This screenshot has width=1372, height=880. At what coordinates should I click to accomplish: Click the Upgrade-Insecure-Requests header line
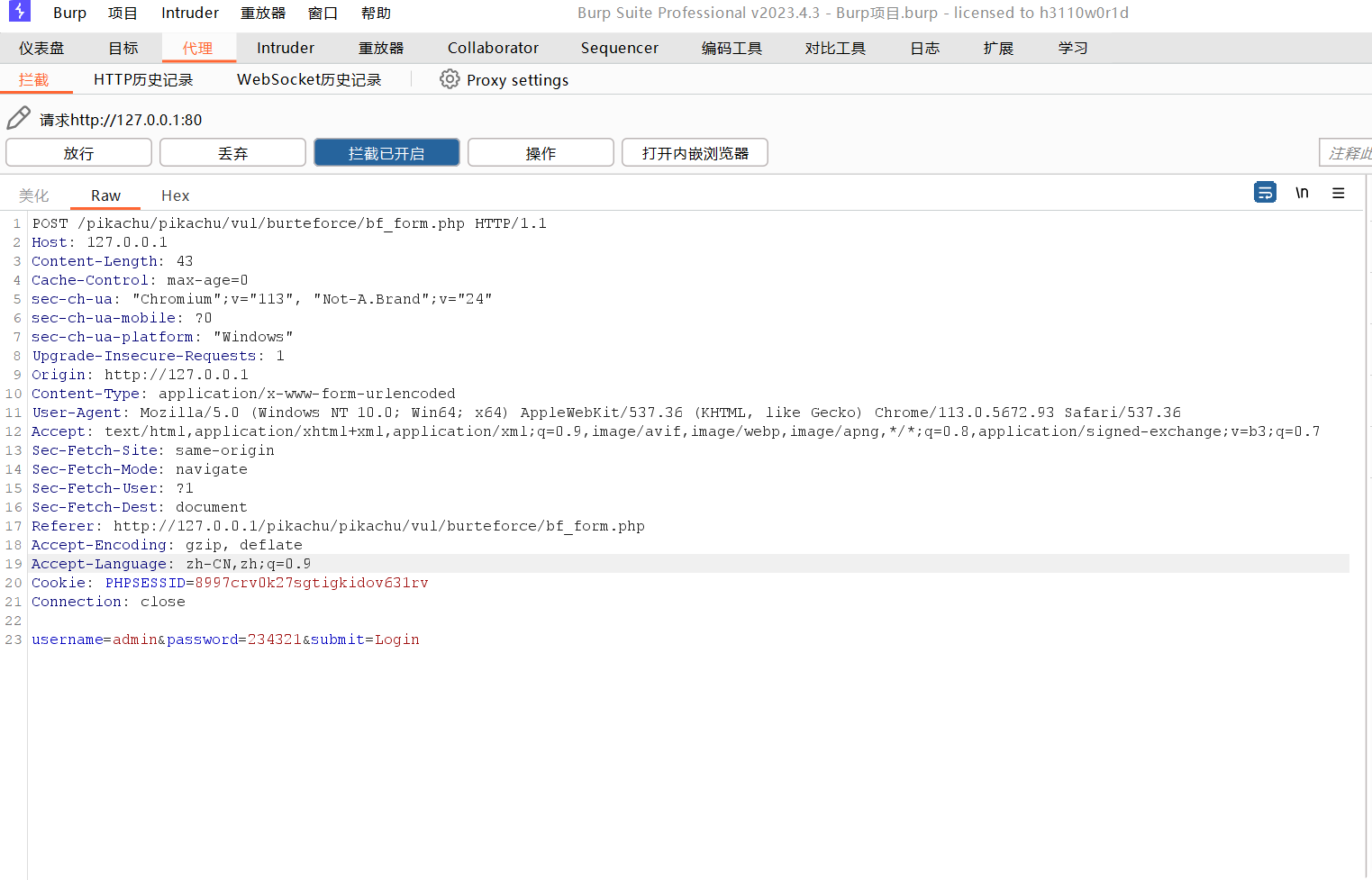tap(158, 356)
